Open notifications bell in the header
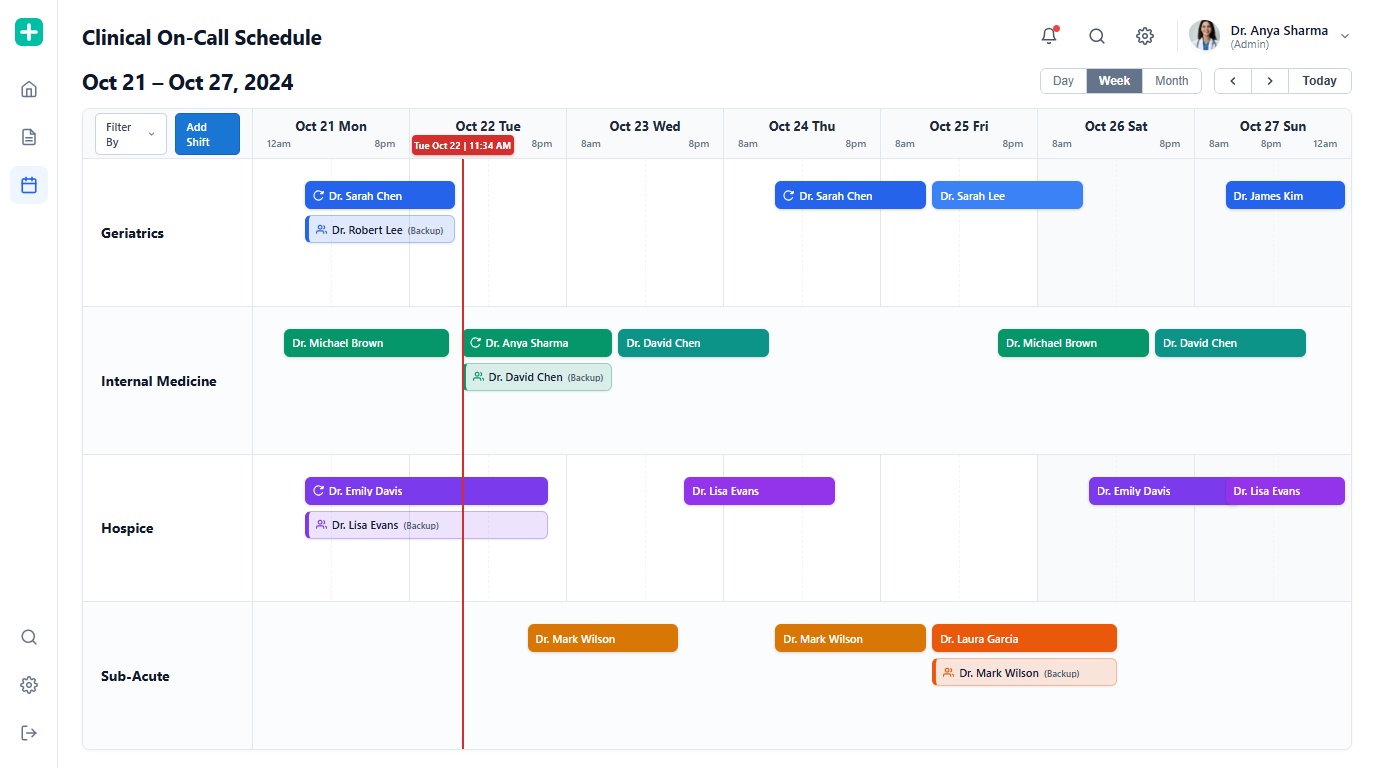The height and width of the screenshot is (768, 1376). click(1049, 36)
